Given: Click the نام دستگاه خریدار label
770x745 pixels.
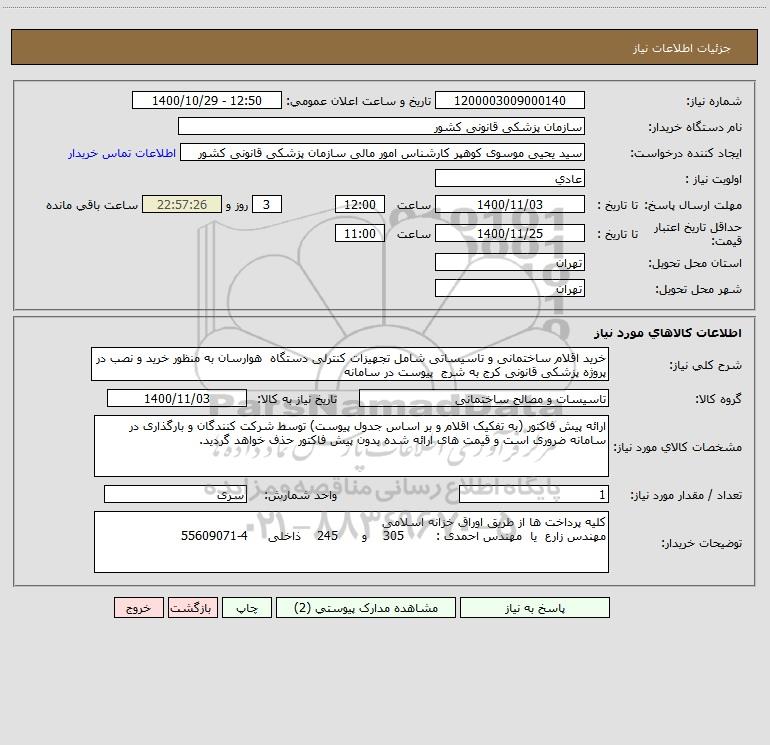Looking at the screenshot, I should 695,128.
